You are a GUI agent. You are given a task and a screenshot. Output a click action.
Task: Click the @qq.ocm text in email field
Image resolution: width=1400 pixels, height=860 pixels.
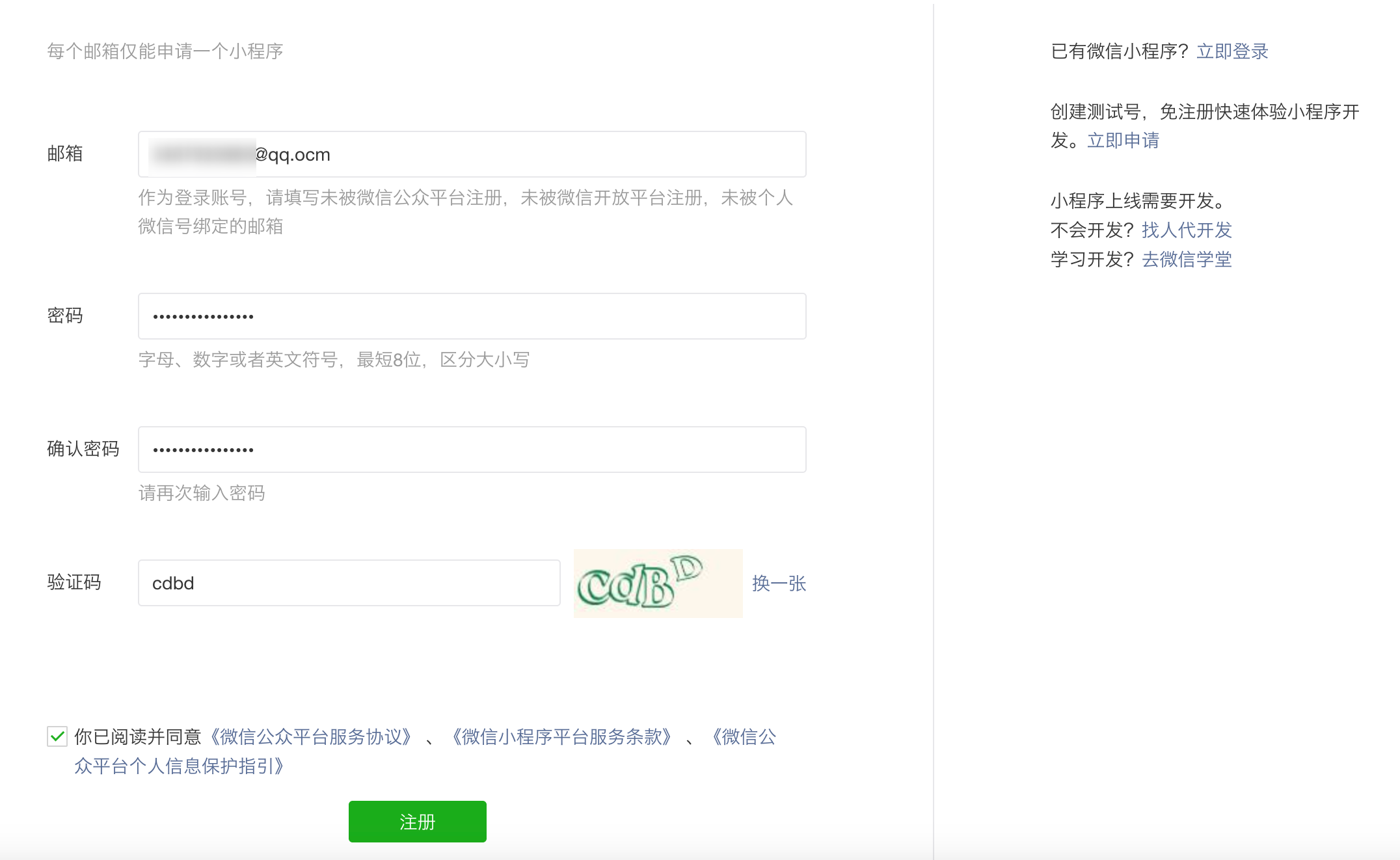point(293,155)
